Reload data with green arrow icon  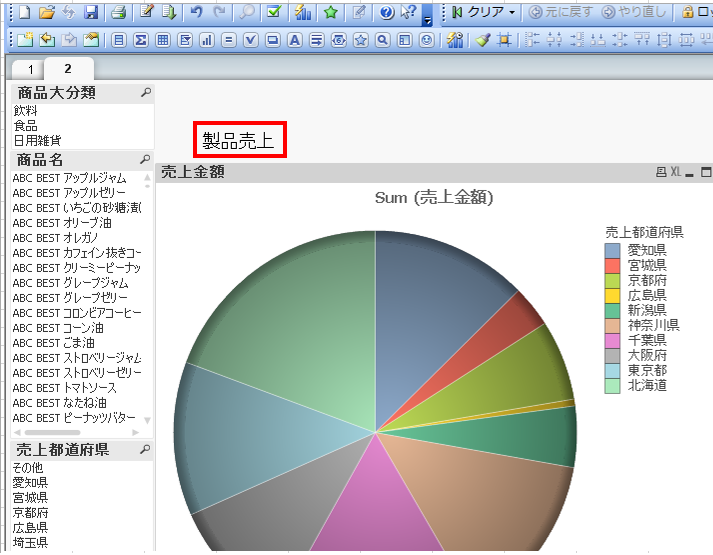point(169,12)
